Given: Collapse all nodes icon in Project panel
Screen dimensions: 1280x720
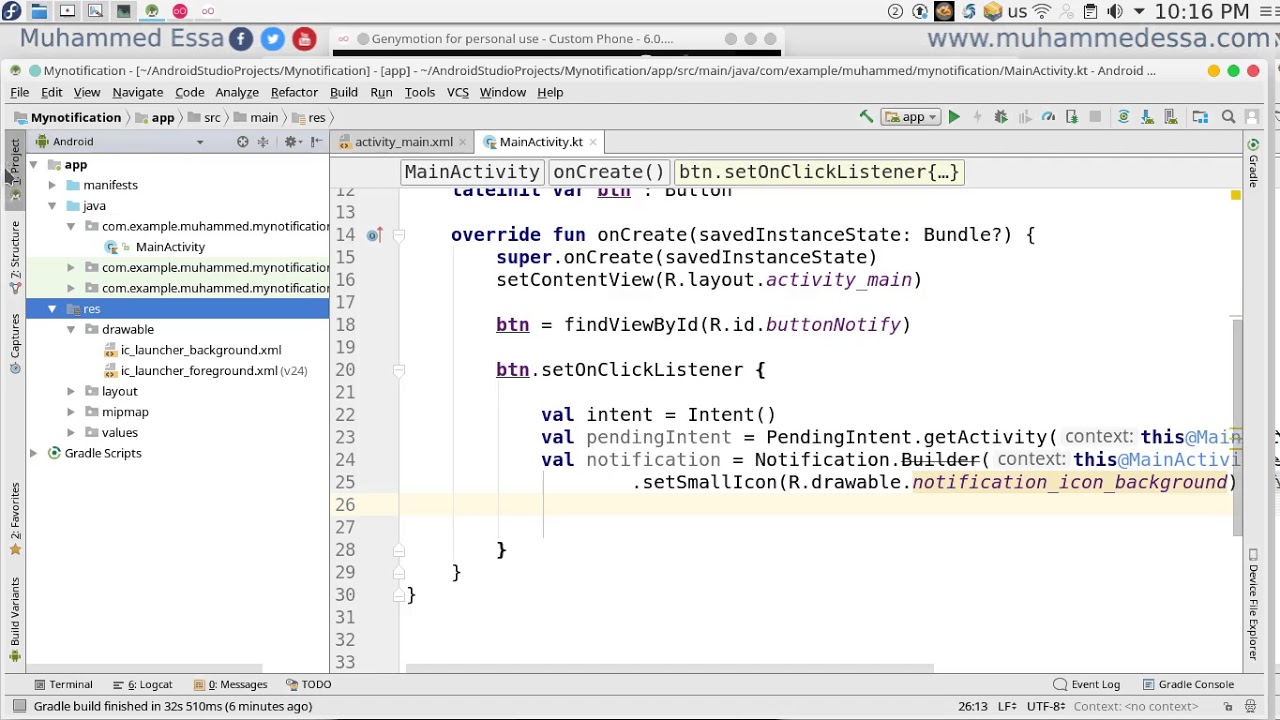Looking at the screenshot, I should (x=263, y=142).
